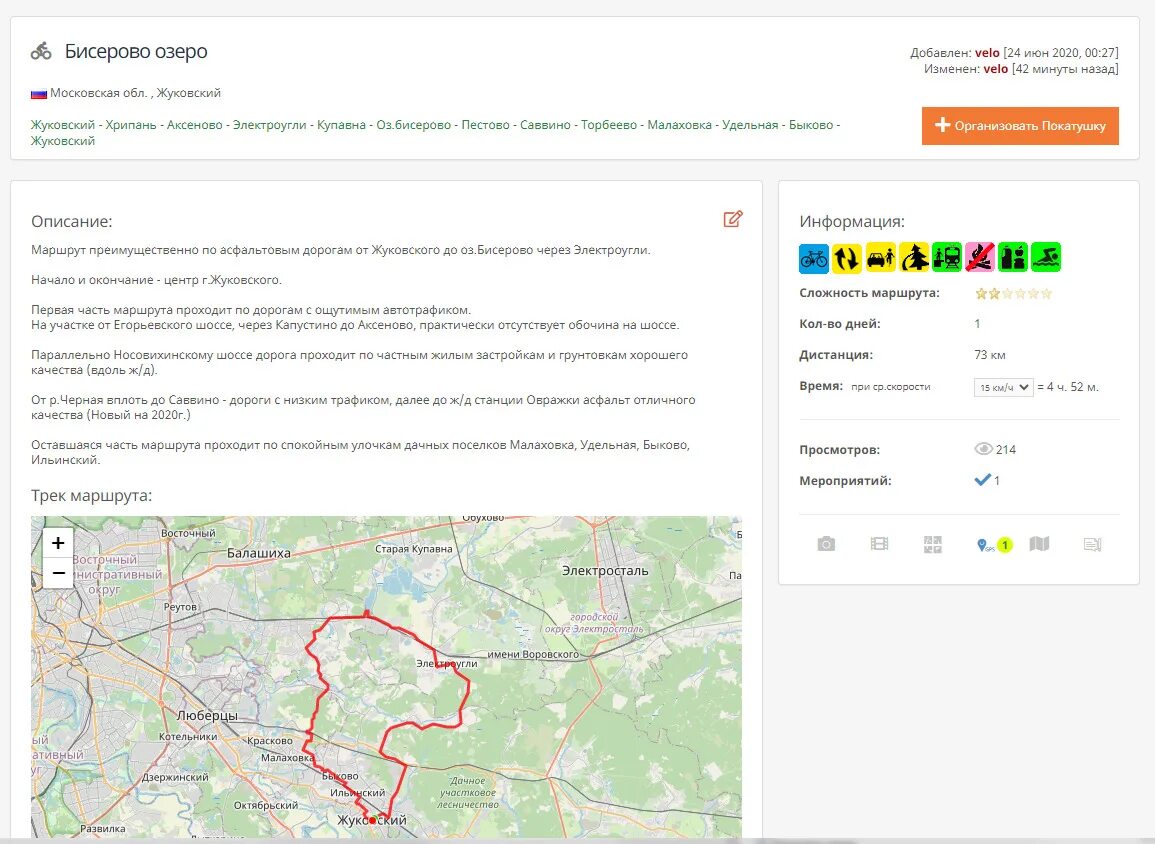
Task: Click the Московская обл., Жуковский location text
Action: pyautogui.click(x=136, y=94)
